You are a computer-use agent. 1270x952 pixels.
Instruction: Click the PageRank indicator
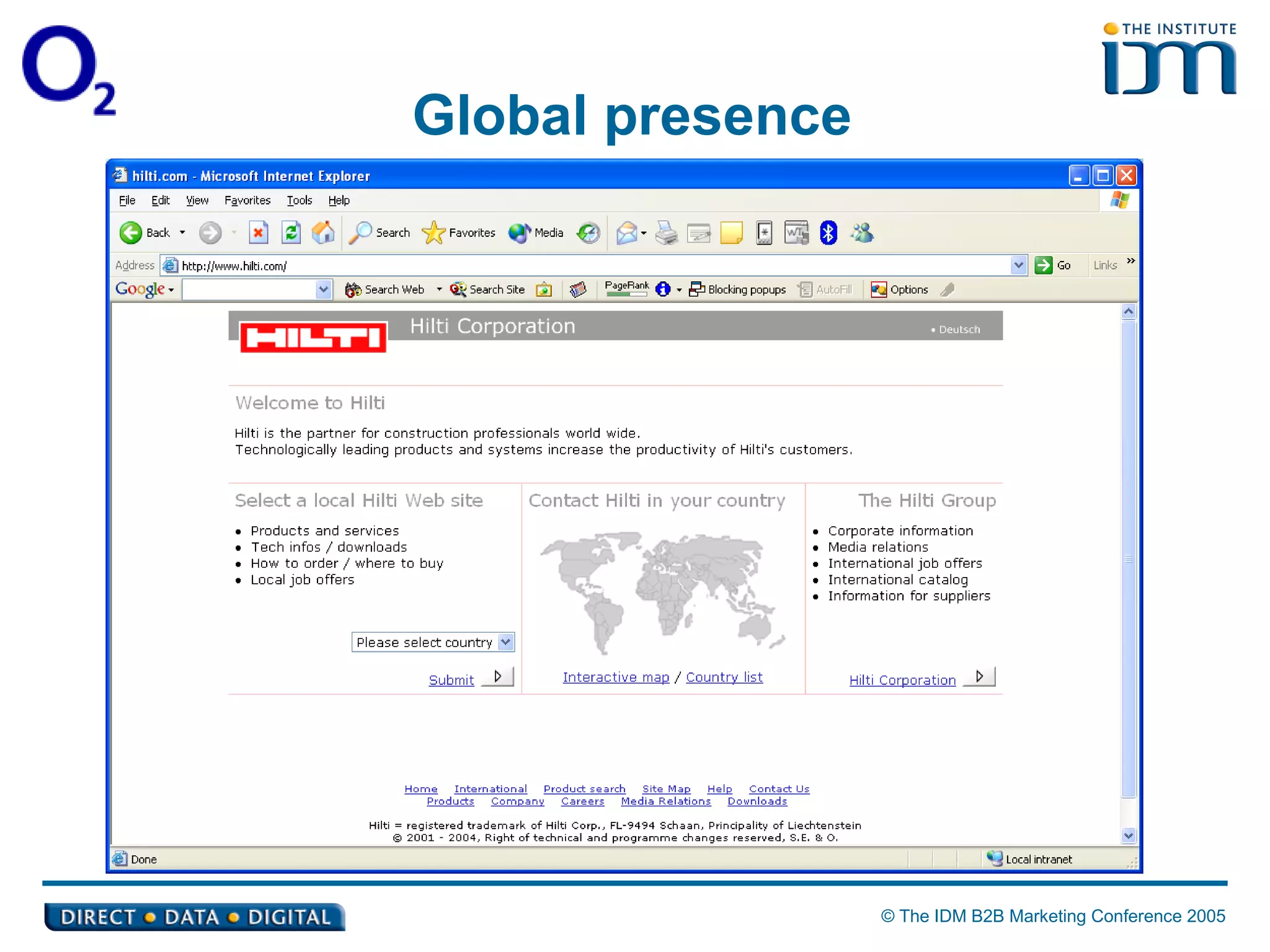[627, 289]
